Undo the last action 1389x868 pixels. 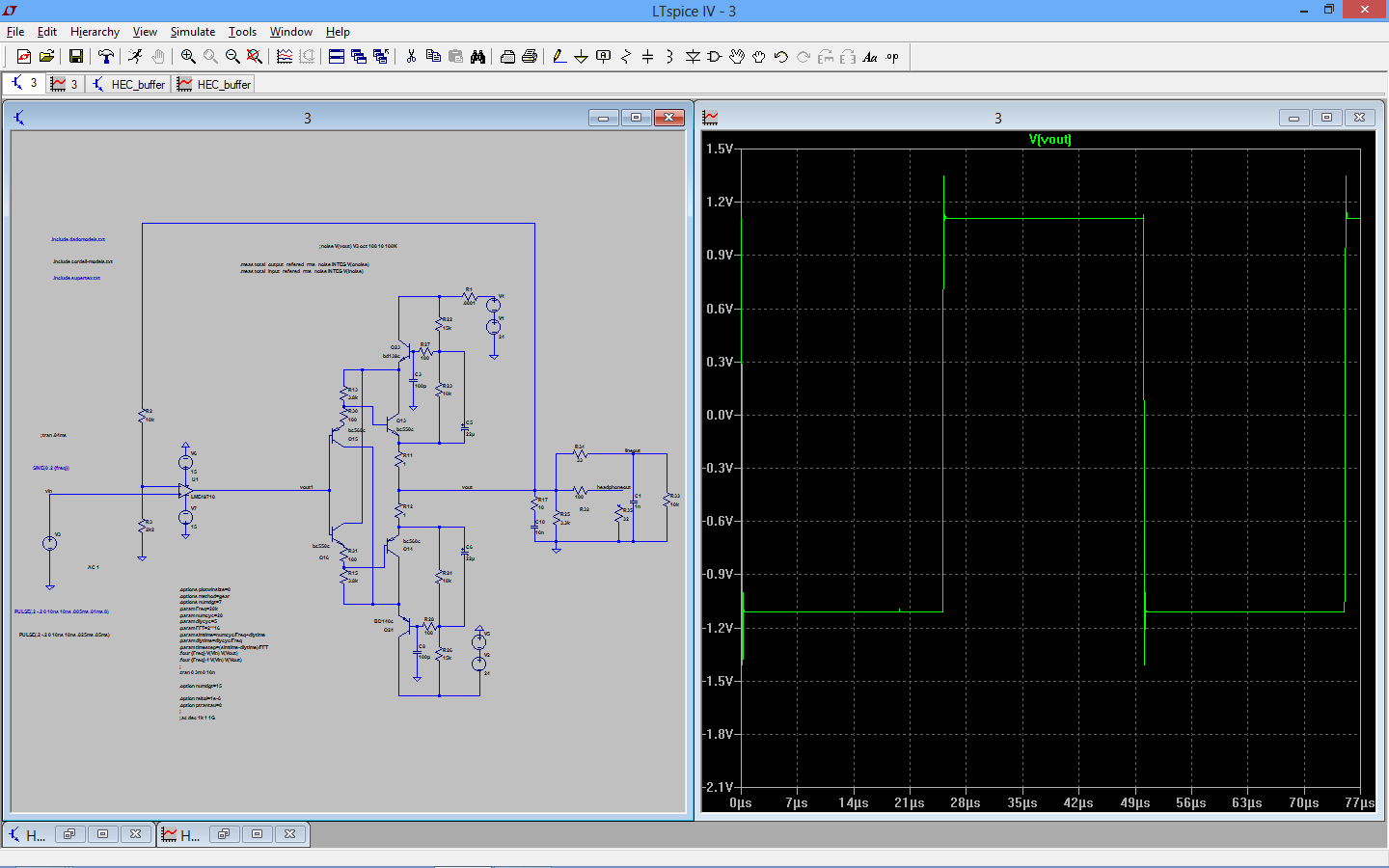coord(781,57)
